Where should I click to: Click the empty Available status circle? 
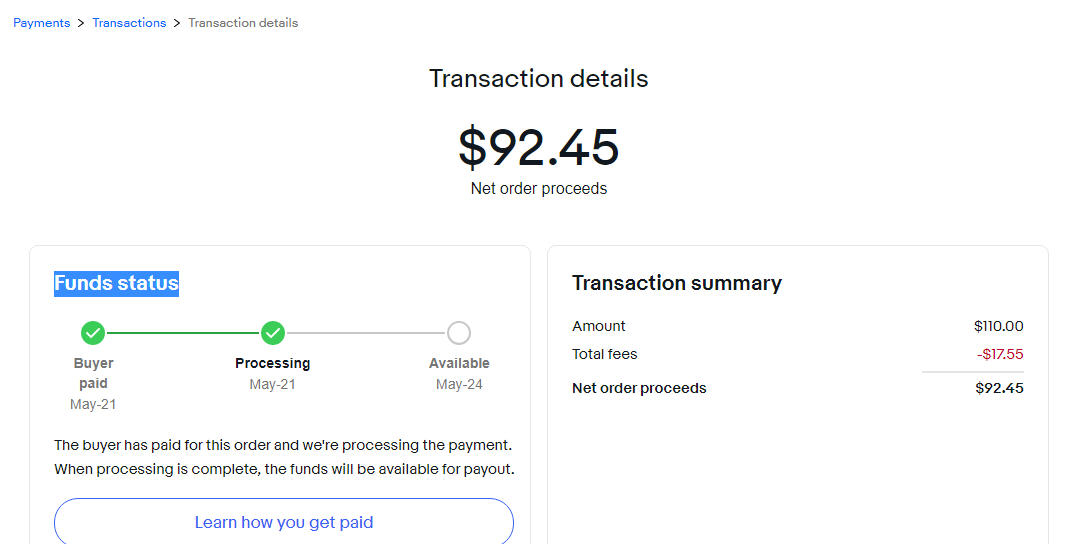[x=459, y=333]
